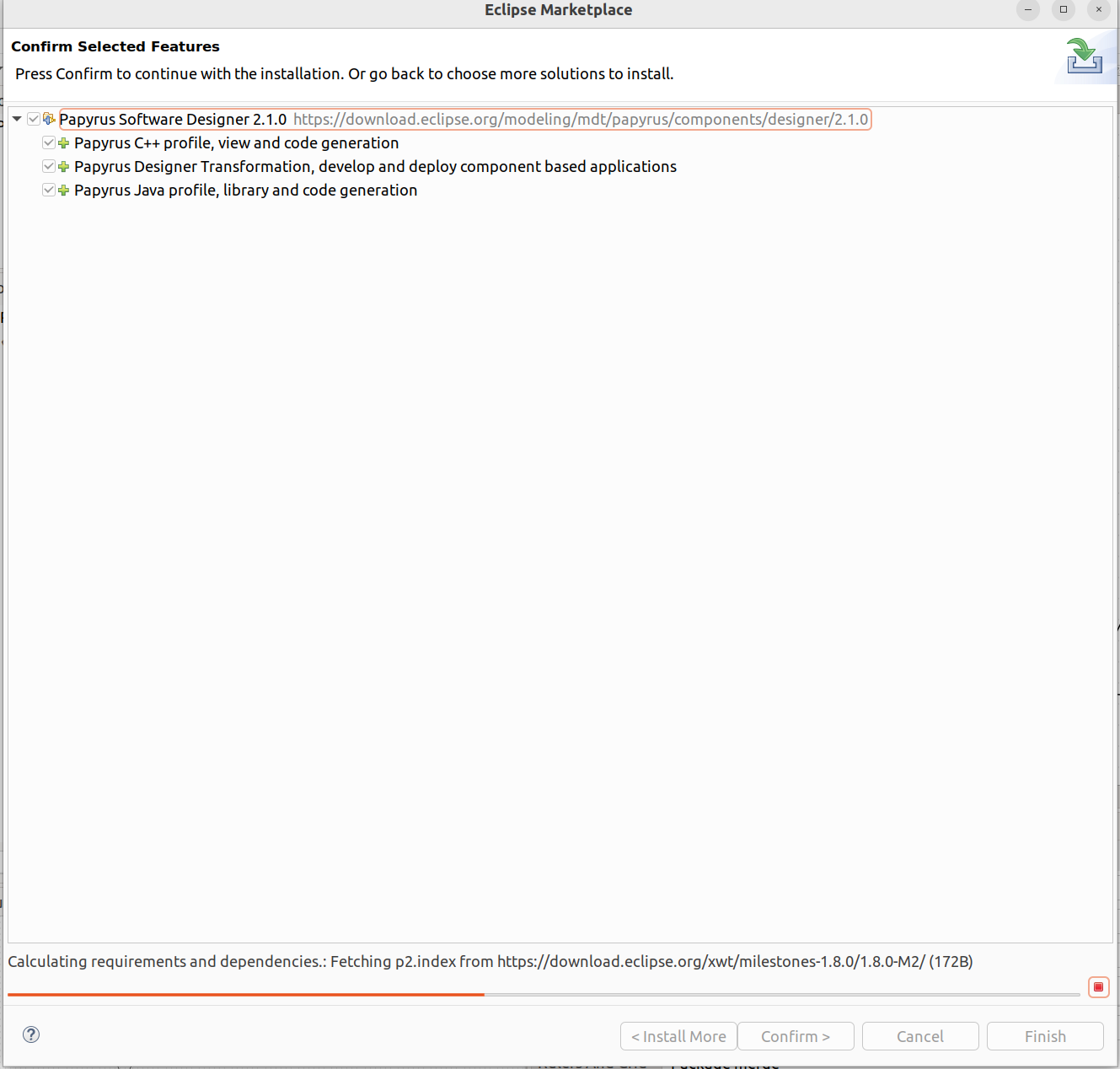Minimize the Eclipse Marketplace window

(1028, 9)
